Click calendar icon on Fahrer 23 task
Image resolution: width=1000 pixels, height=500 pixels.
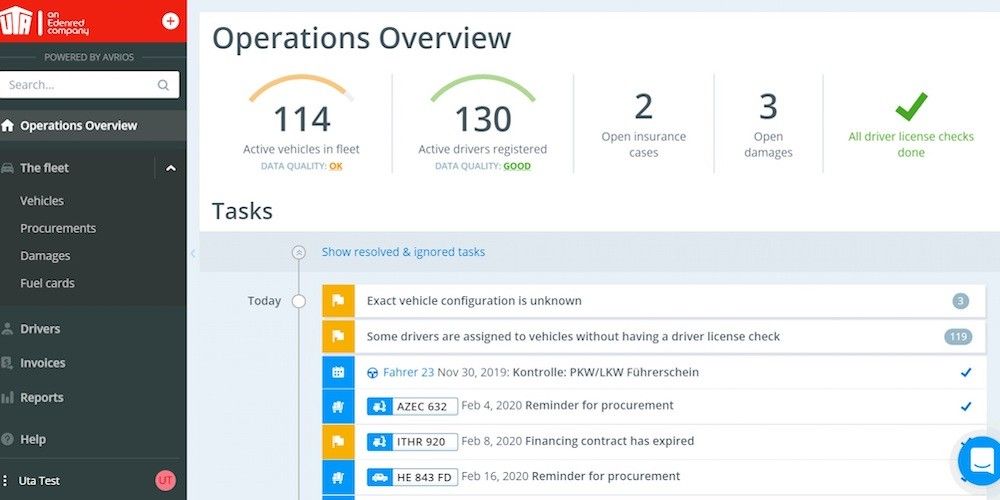point(338,372)
